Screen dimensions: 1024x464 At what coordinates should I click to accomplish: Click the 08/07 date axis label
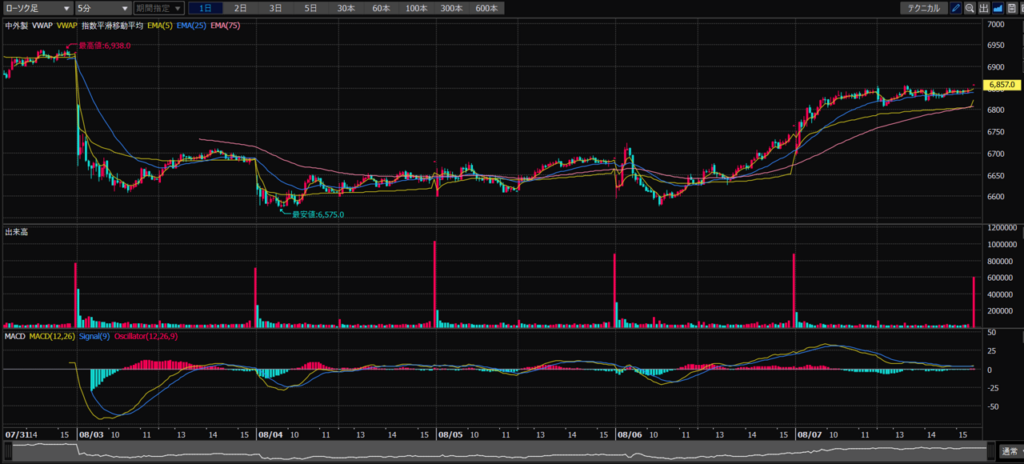click(x=808, y=434)
